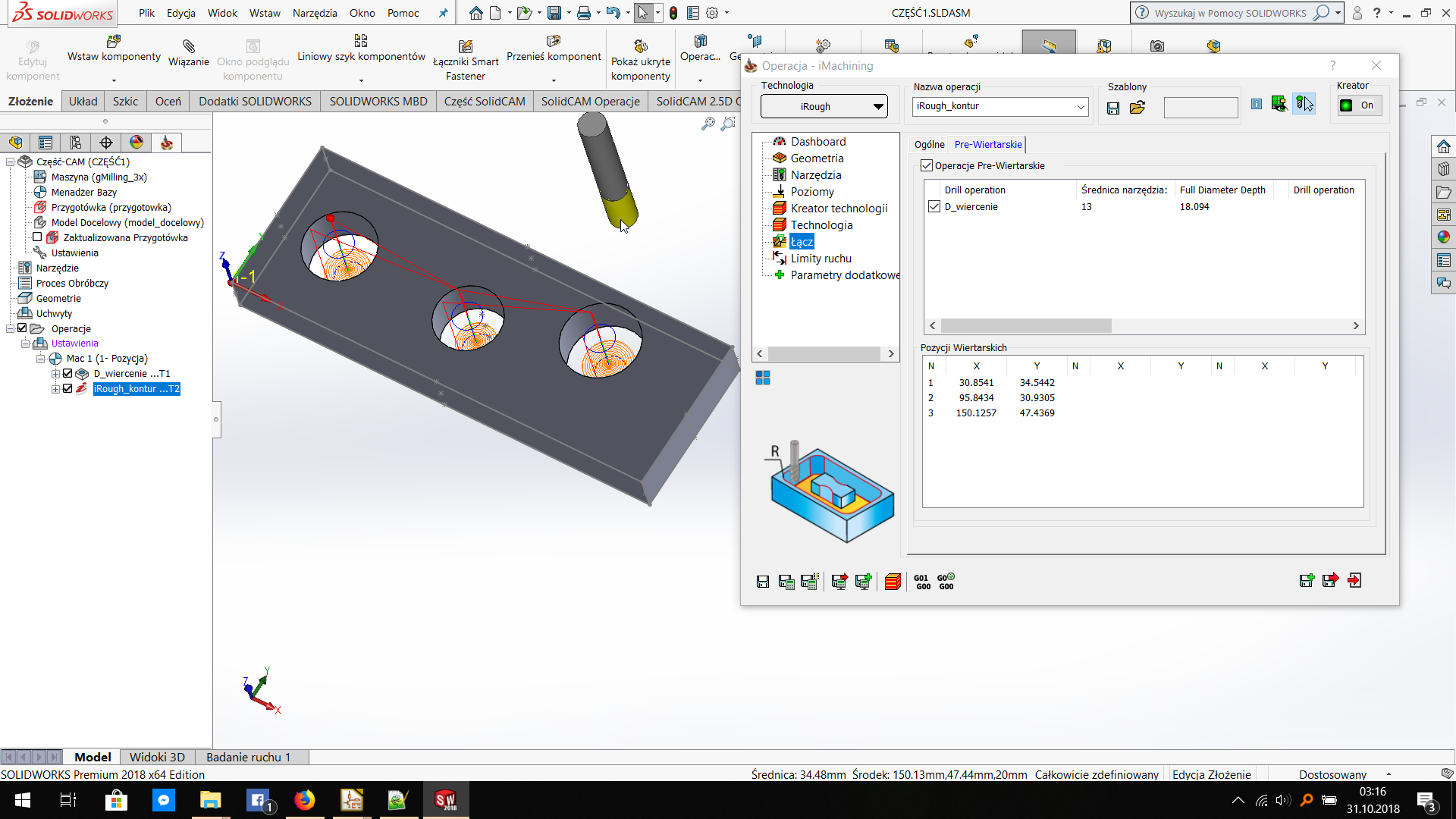The width and height of the screenshot is (1456, 819).
Task: Open SolidWorks Resources home in task pane
Action: click(1443, 146)
